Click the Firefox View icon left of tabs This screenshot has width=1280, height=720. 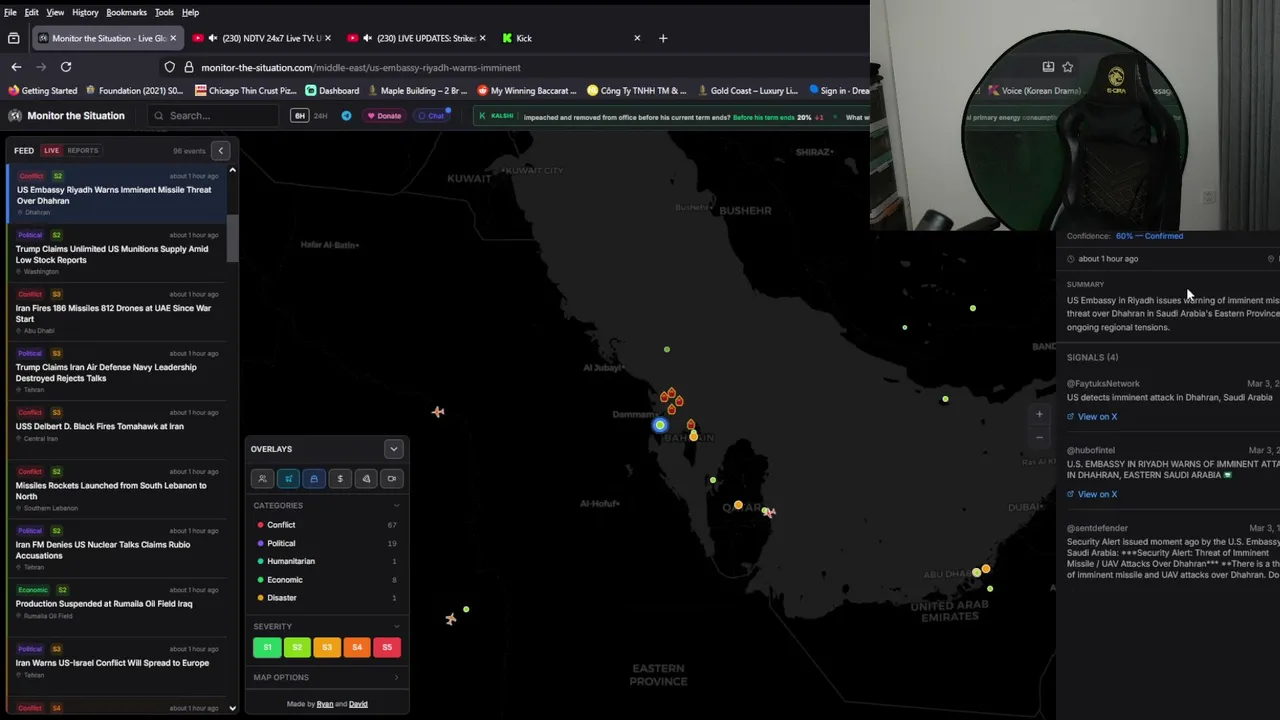[x=13, y=38]
